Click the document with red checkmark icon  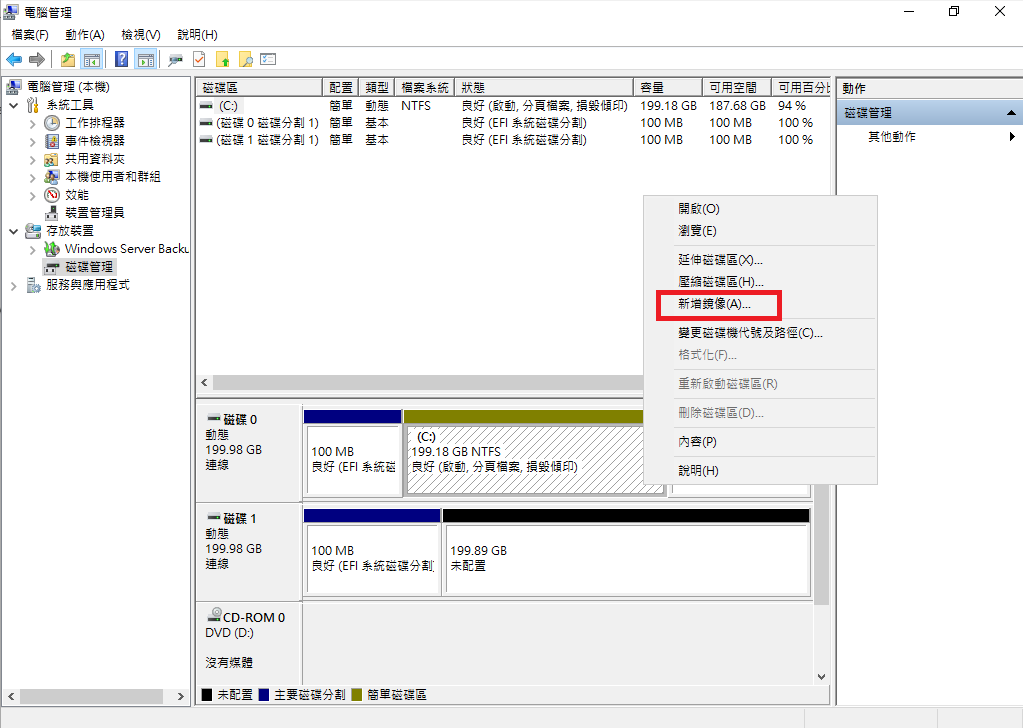click(199, 60)
